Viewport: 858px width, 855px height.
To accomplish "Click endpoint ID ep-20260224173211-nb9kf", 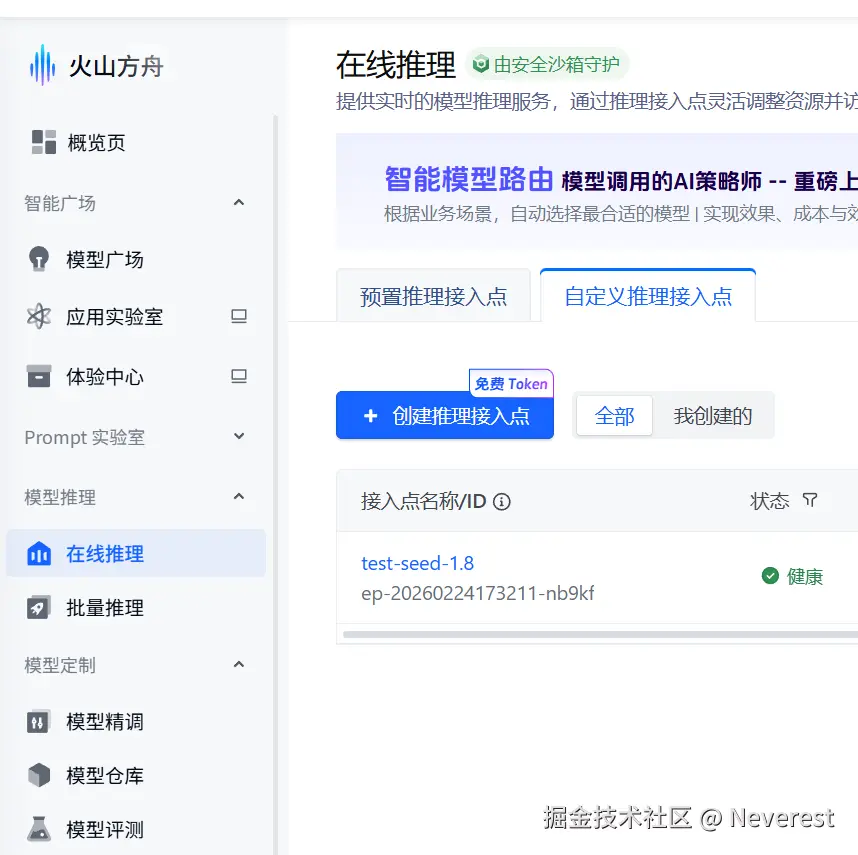I will [x=478, y=593].
